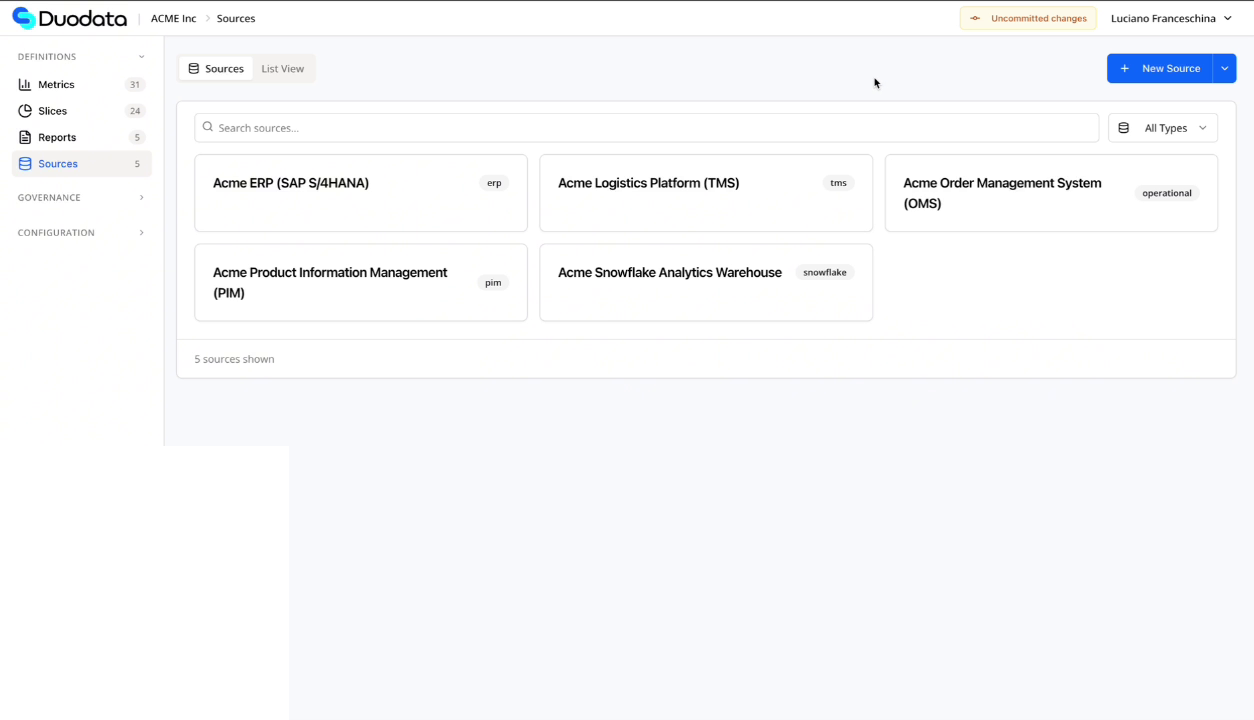The image size is (1254, 720).
Task: Focus the Search sources input field
Action: (x=650, y=128)
